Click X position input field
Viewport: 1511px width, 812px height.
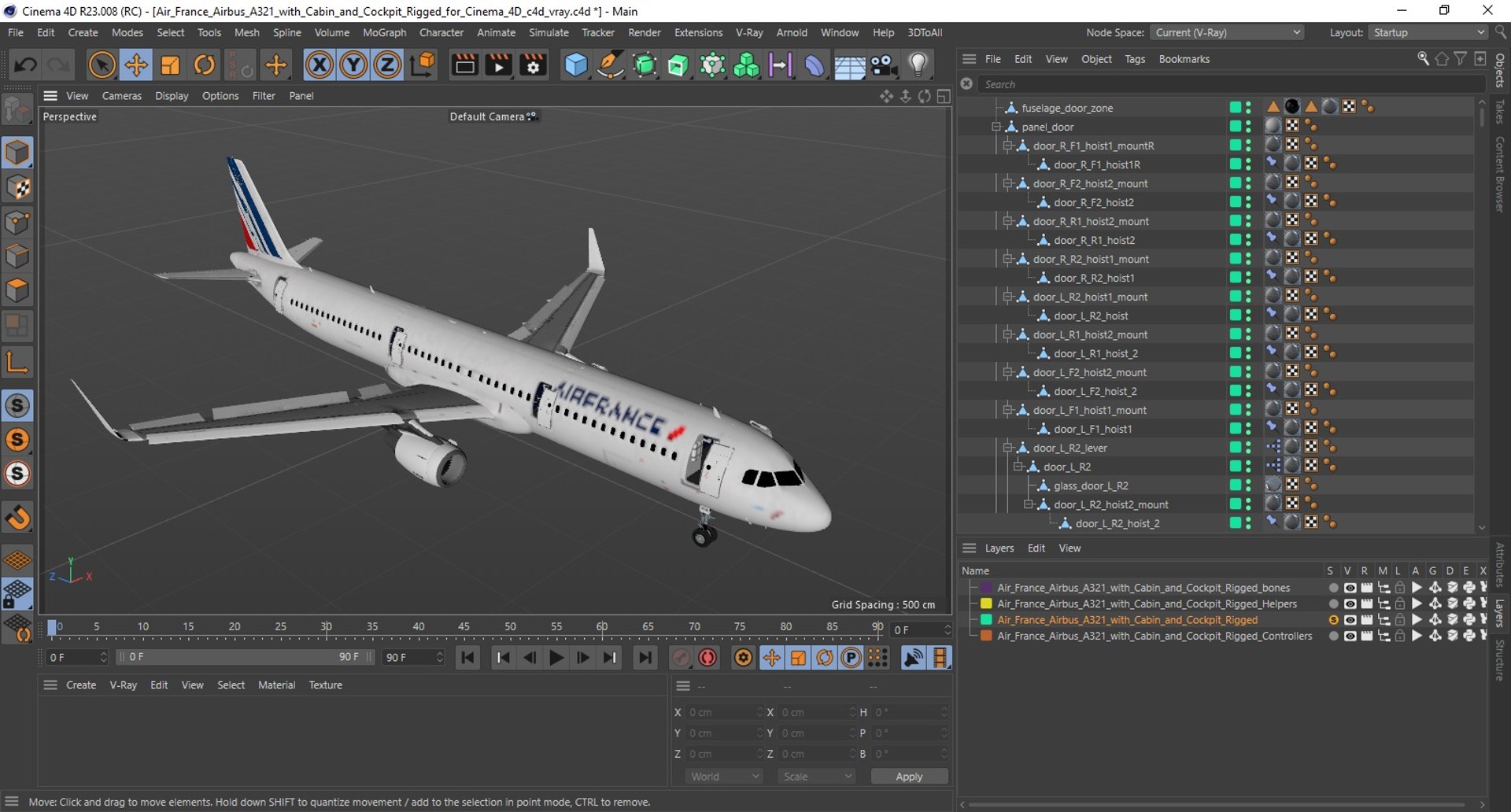pos(725,712)
